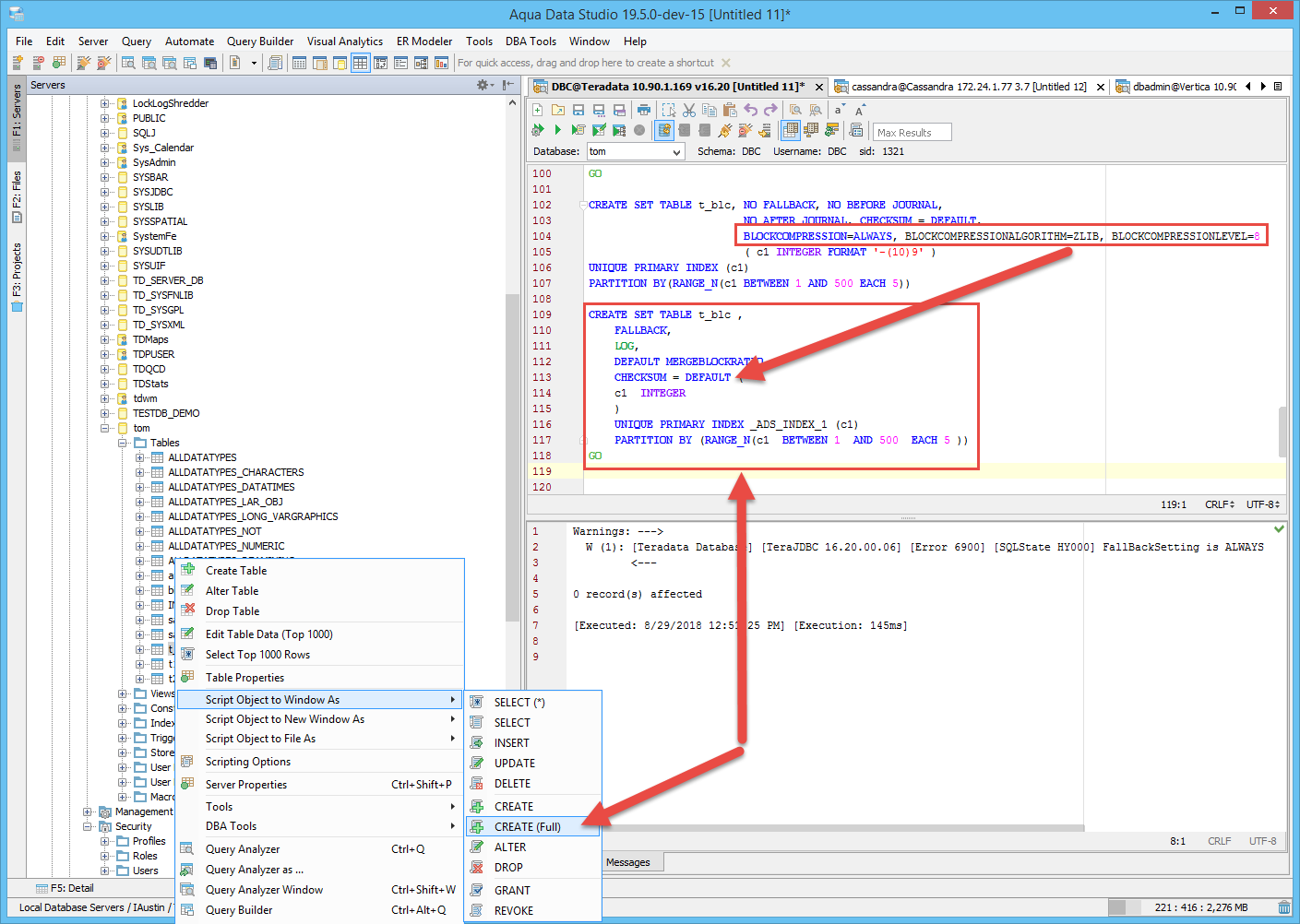Viewport: 1300px width, 924px height.
Task: Select CREATE (Full) from script submenu
Action: tap(533, 827)
